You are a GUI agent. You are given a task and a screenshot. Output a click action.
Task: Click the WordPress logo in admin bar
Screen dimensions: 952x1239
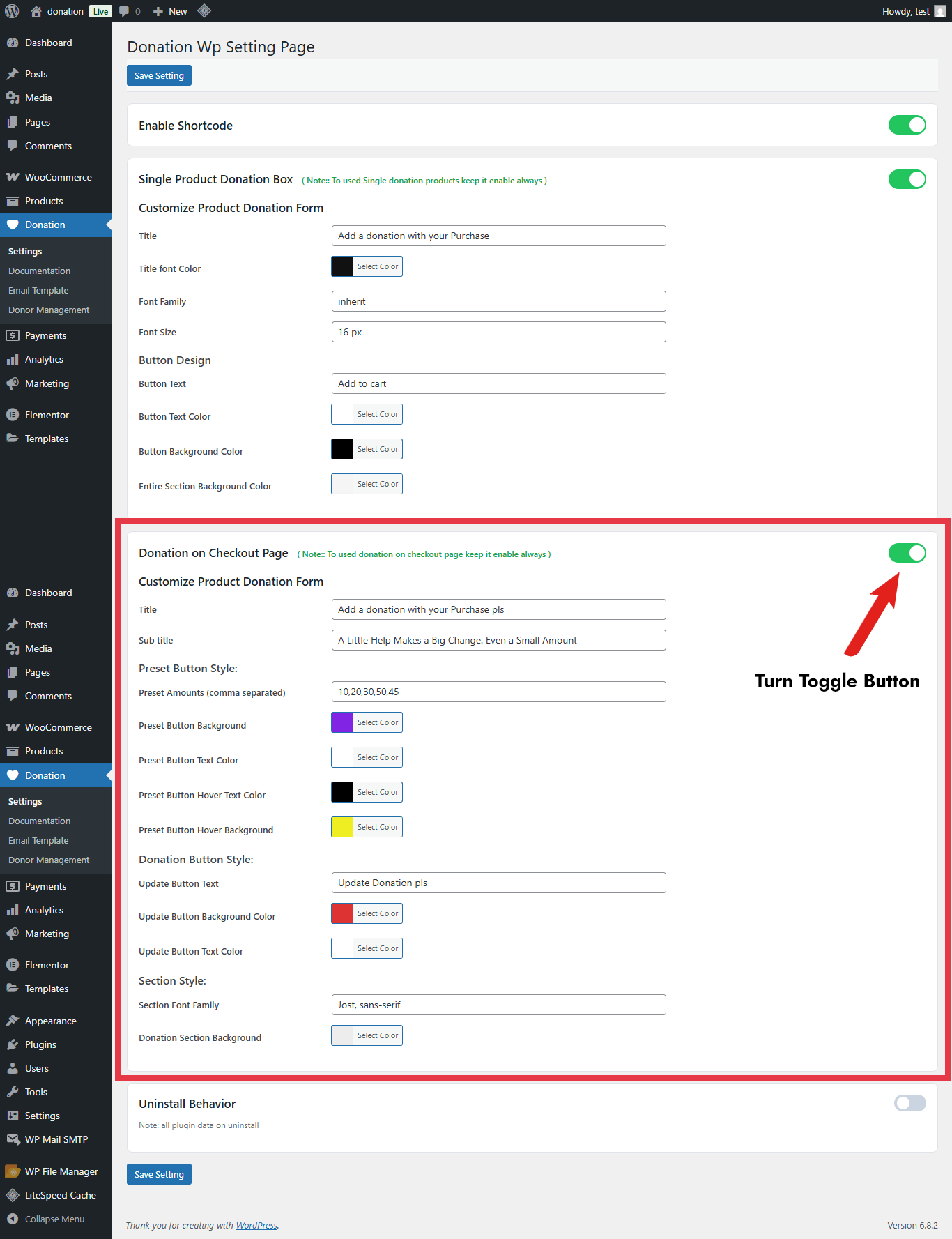tap(12, 11)
